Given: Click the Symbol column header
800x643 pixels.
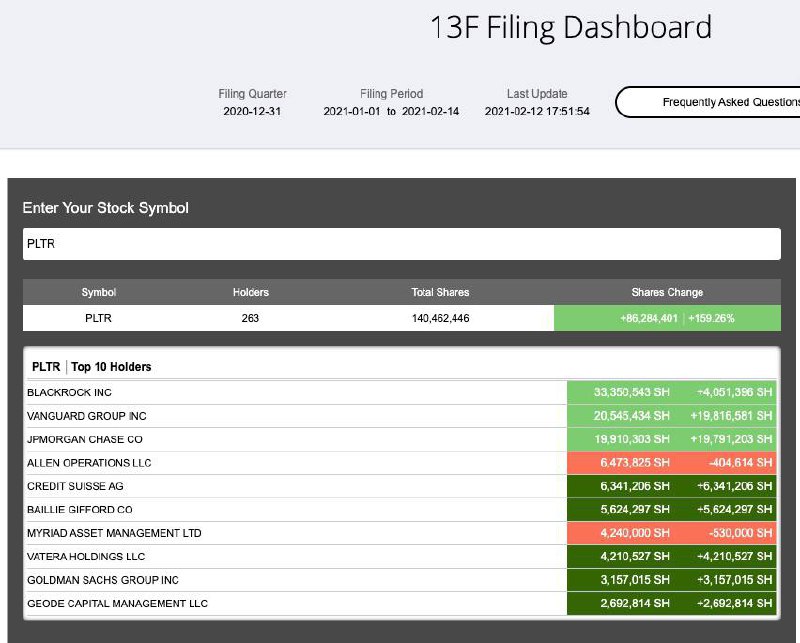Looking at the screenshot, I should [x=98, y=292].
